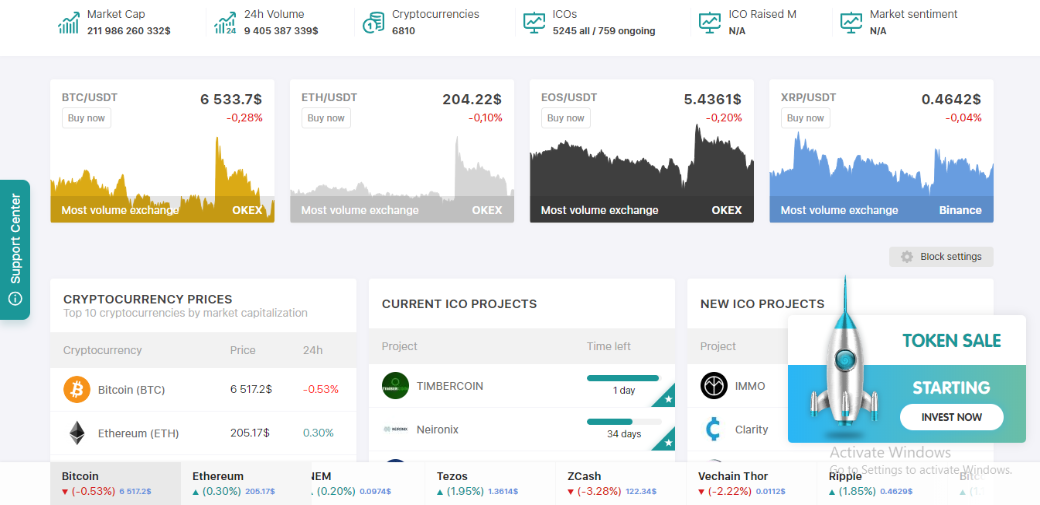Click Ethereum 24h change 0.30% in table
The image size is (1040, 505).
coord(318,433)
